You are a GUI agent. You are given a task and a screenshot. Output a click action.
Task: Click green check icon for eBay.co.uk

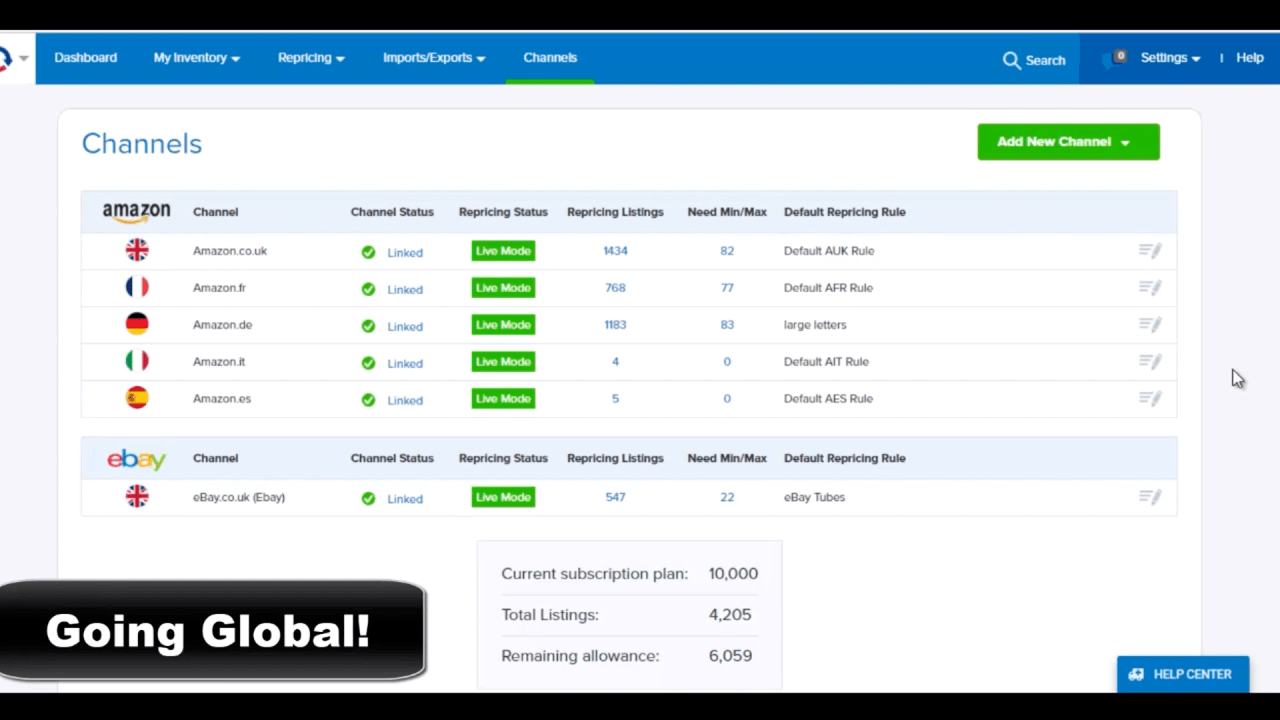pyautogui.click(x=368, y=498)
